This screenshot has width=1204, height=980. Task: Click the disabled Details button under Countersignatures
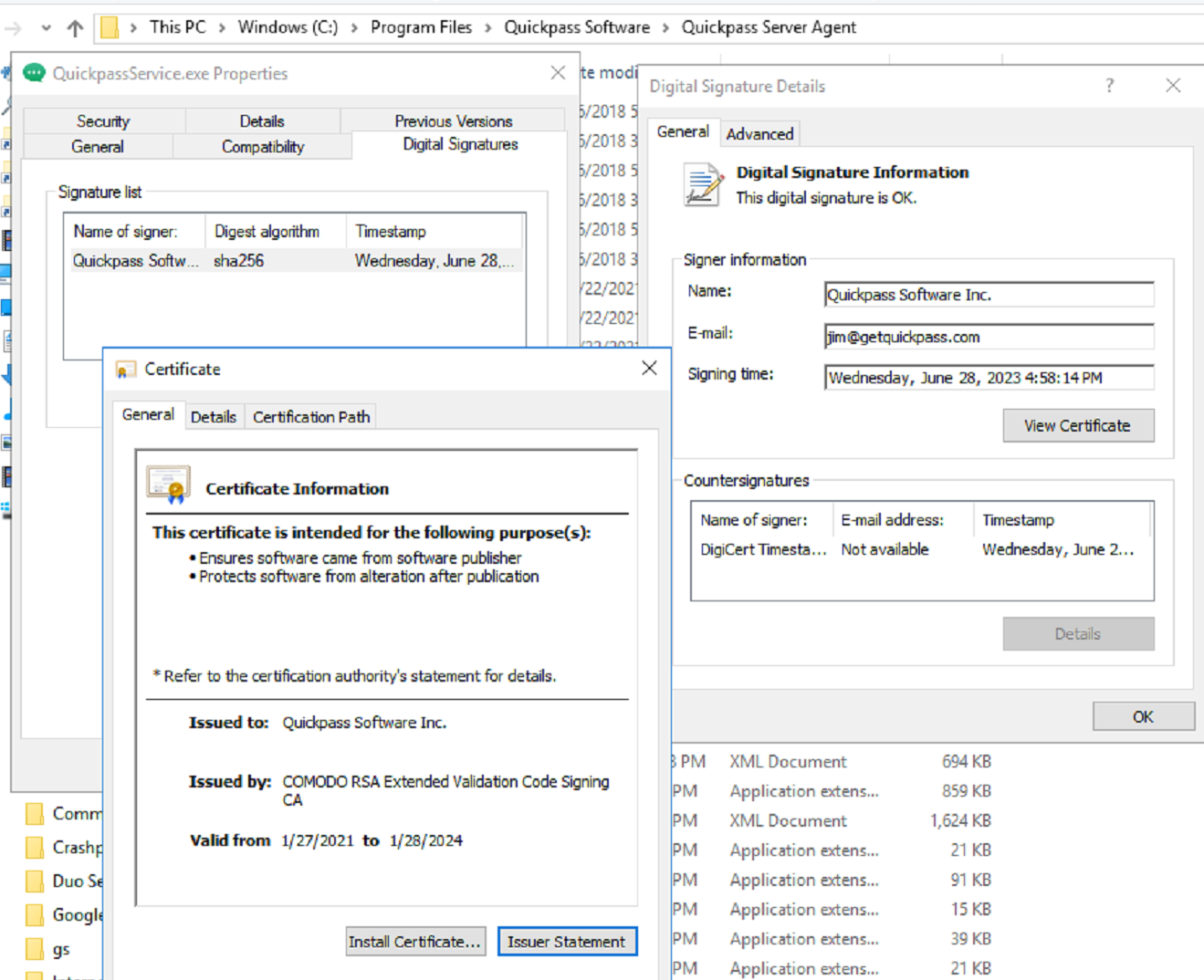click(x=1078, y=634)
